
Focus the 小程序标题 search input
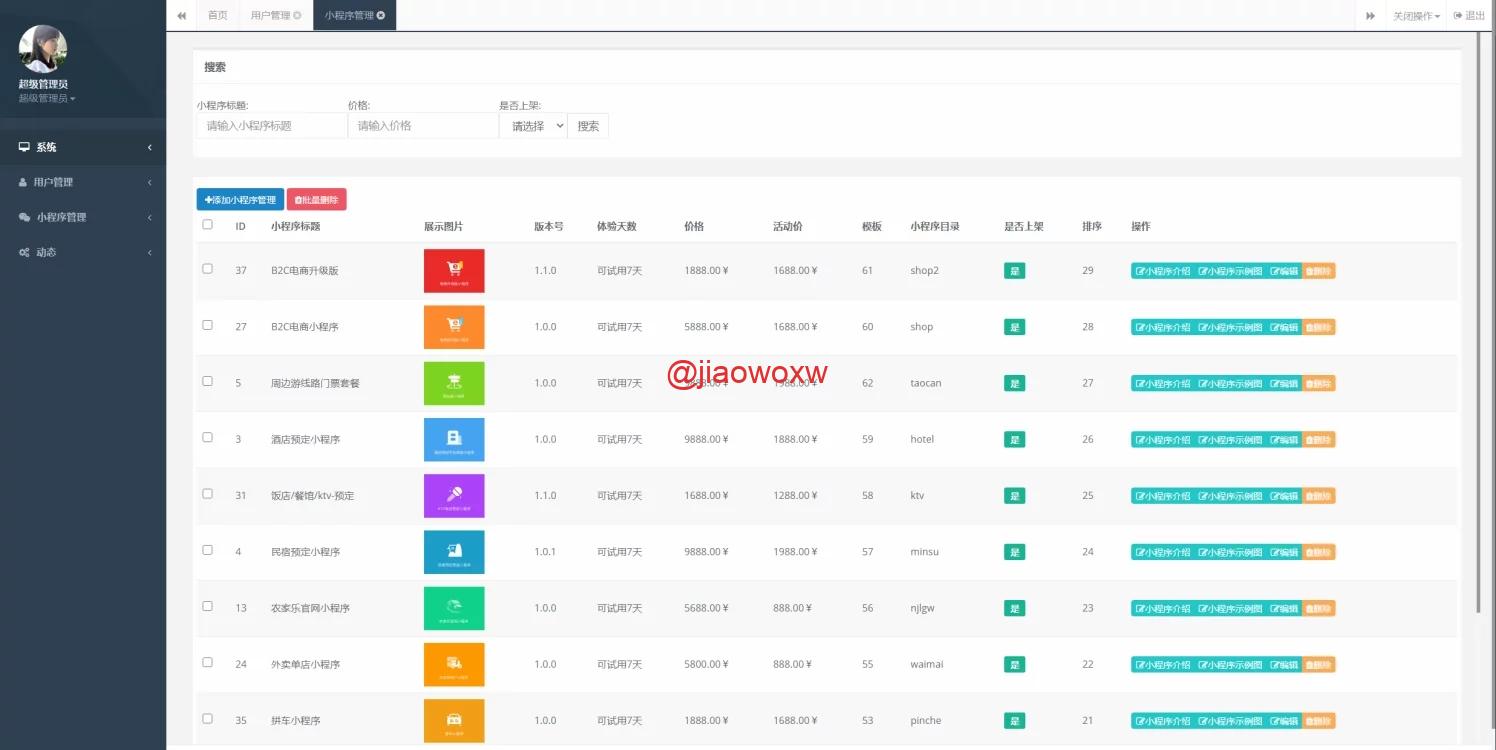[272, 126]
